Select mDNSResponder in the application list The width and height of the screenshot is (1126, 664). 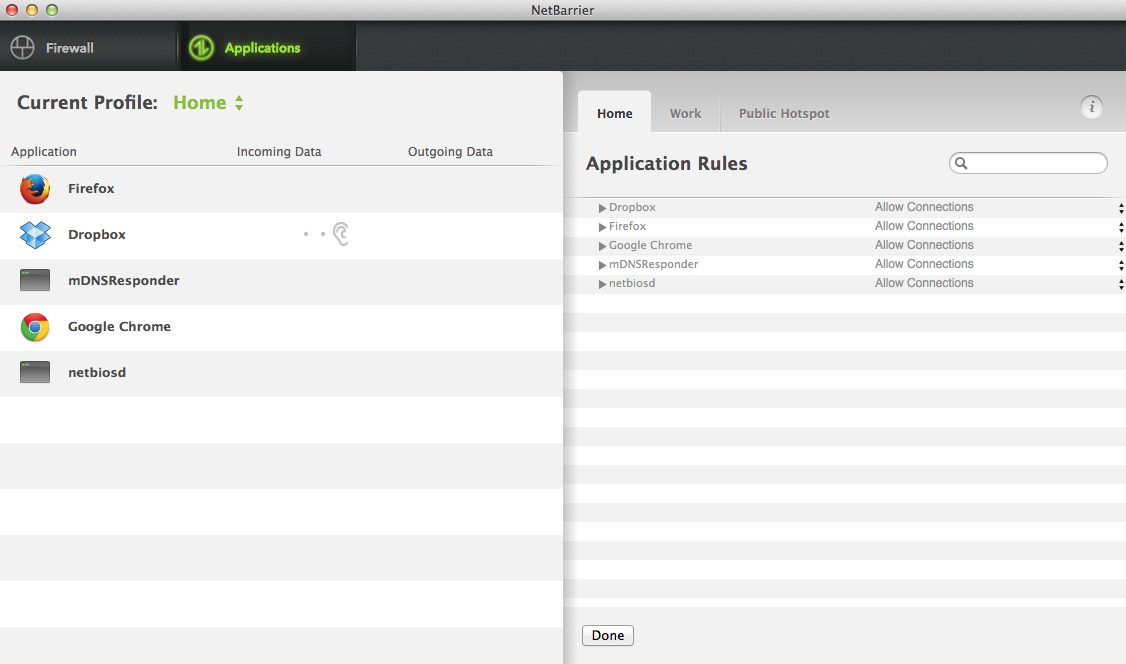coord(282,281)
